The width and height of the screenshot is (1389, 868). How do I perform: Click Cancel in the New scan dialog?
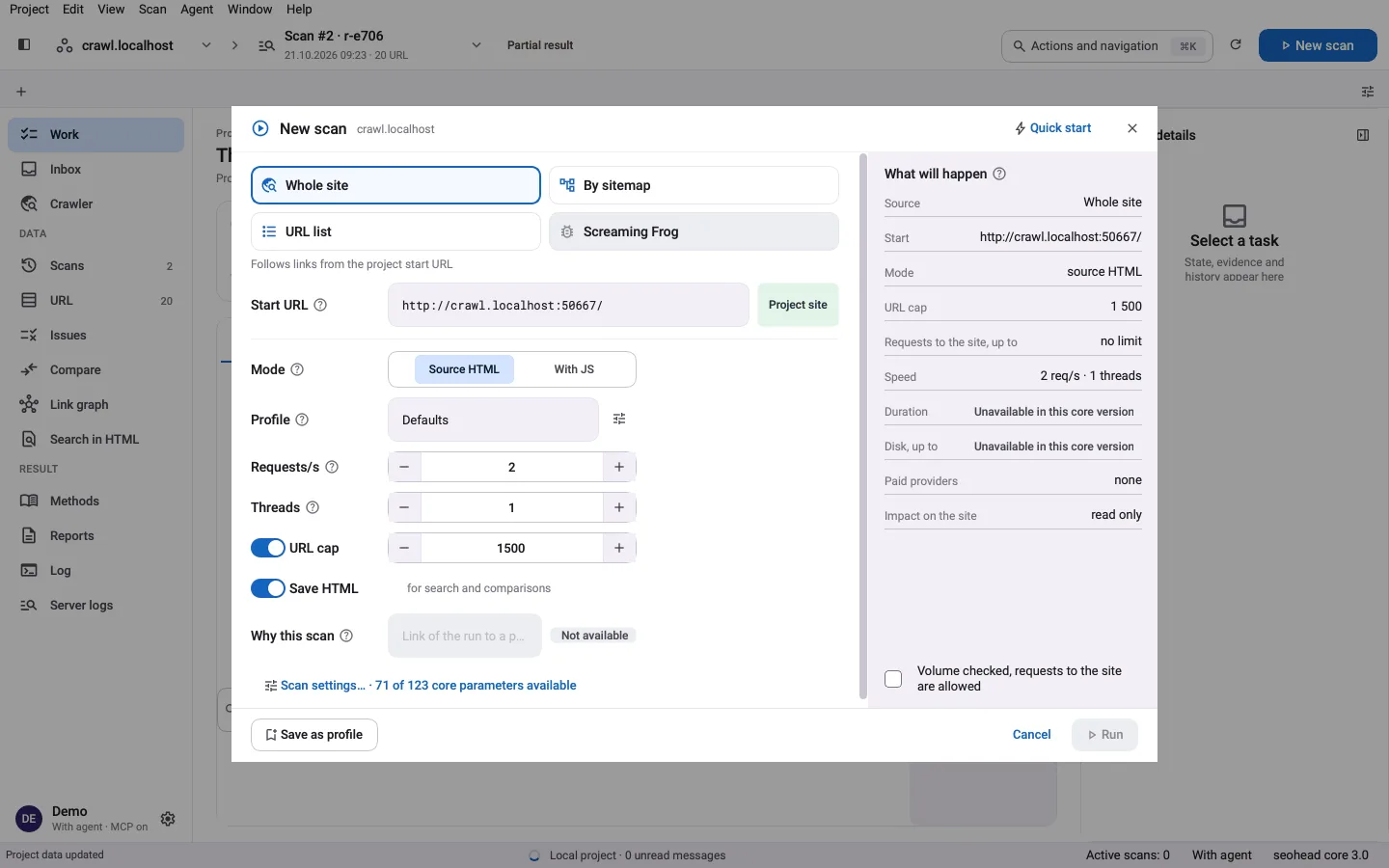click(x=1031, y=735)
